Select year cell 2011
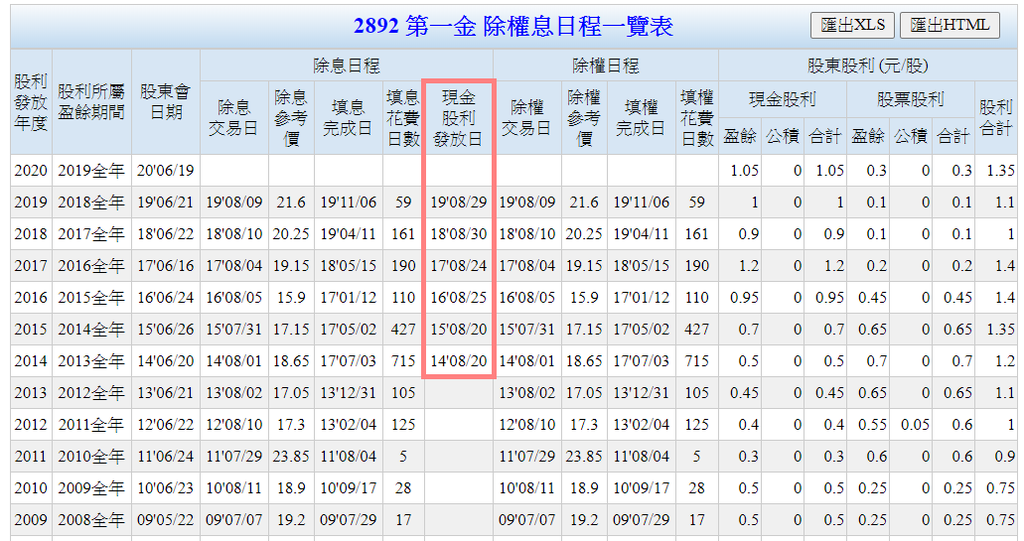 tap(31, 456)
